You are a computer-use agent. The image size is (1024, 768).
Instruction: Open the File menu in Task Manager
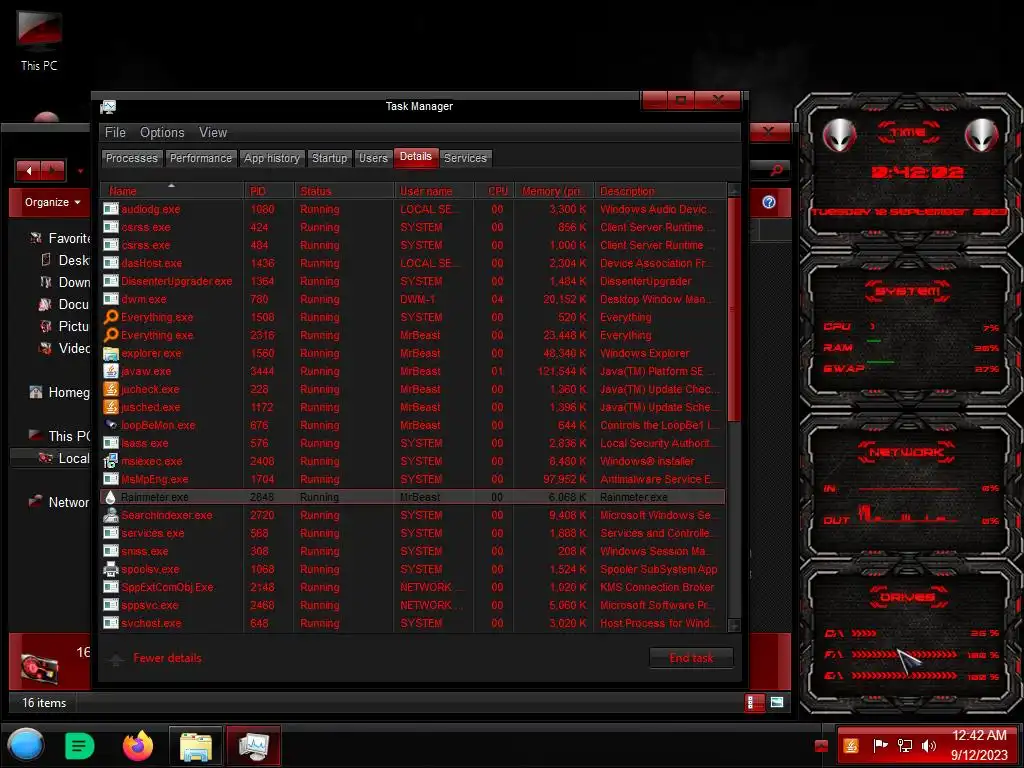[115, 133]
